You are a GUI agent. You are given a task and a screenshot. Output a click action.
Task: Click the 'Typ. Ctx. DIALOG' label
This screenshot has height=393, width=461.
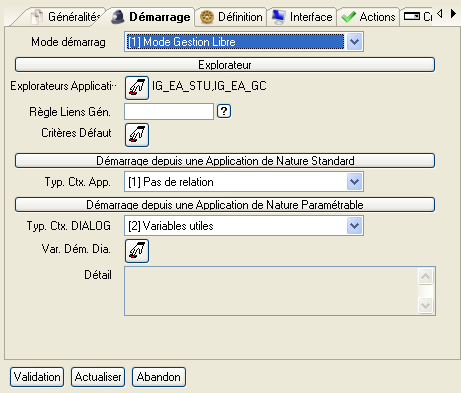[69, 226]
